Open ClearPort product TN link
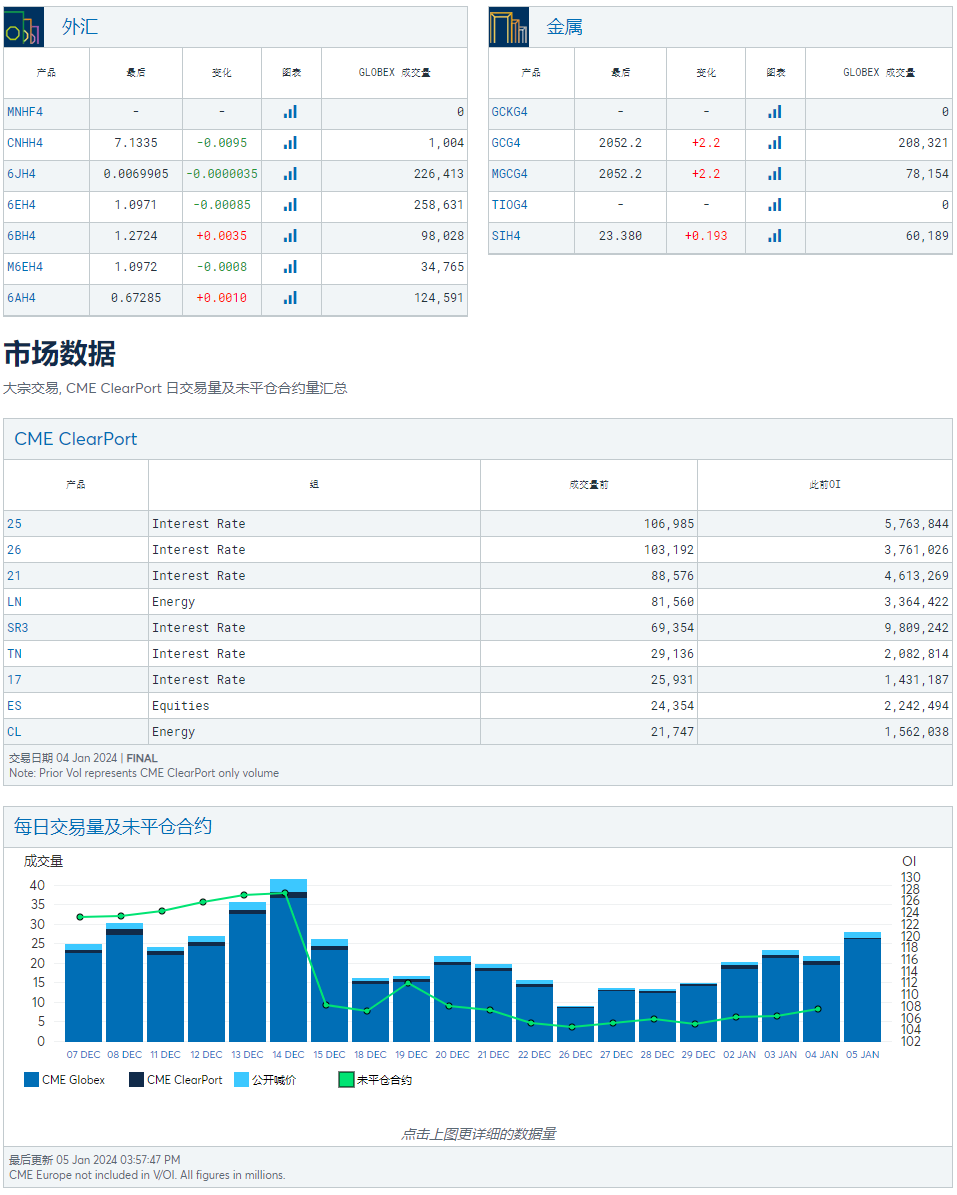Screen dimensions: 957x1195 [x=14, y=654]
